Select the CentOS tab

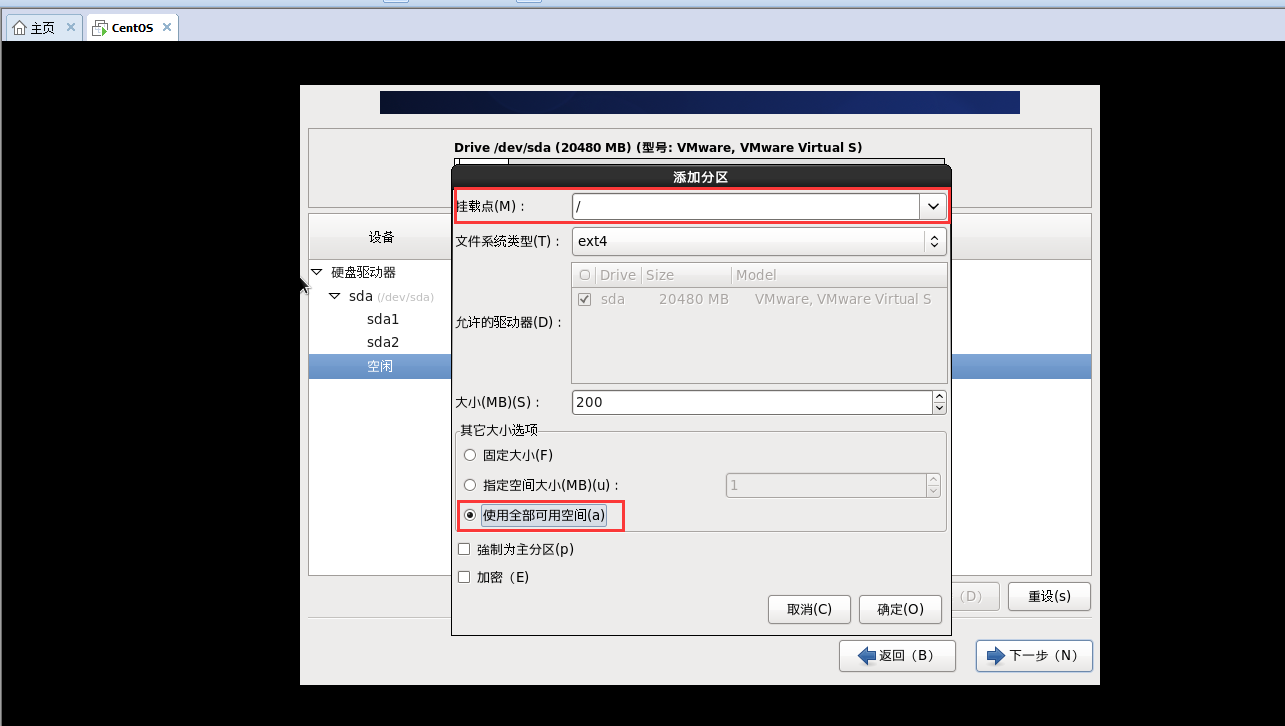(x=132, y=28)
